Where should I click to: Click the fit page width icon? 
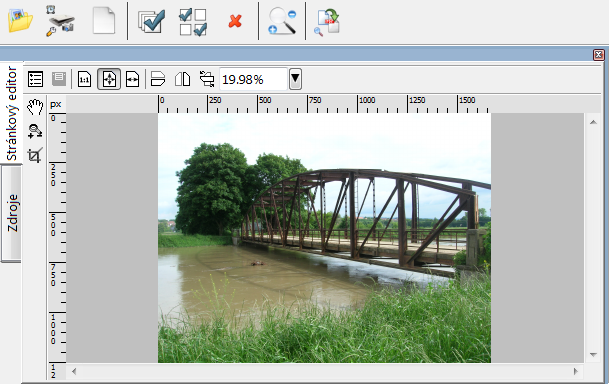[x=132, y=79]
